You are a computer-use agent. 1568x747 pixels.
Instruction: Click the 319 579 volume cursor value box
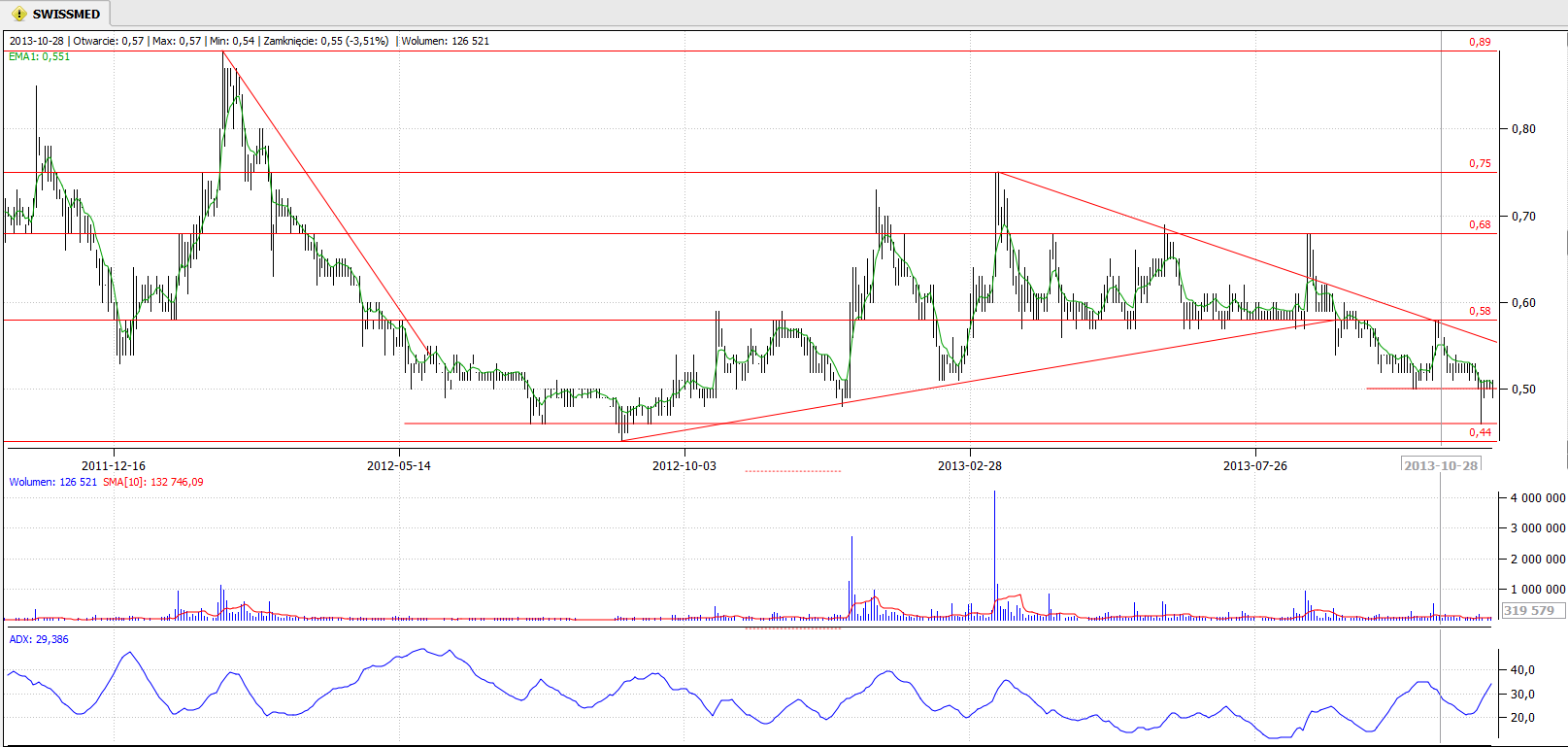point(1534,610)
